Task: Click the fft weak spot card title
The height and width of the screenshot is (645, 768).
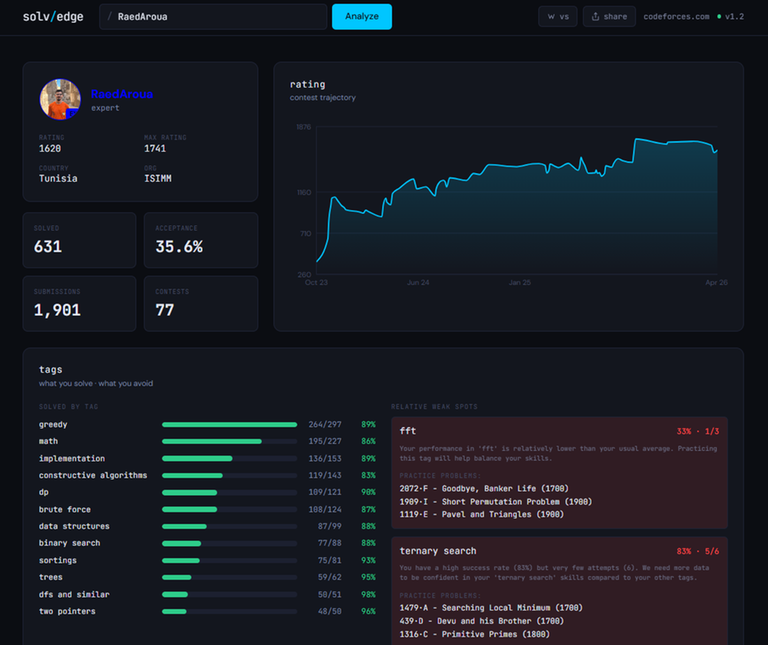Action: pos(408,431)
